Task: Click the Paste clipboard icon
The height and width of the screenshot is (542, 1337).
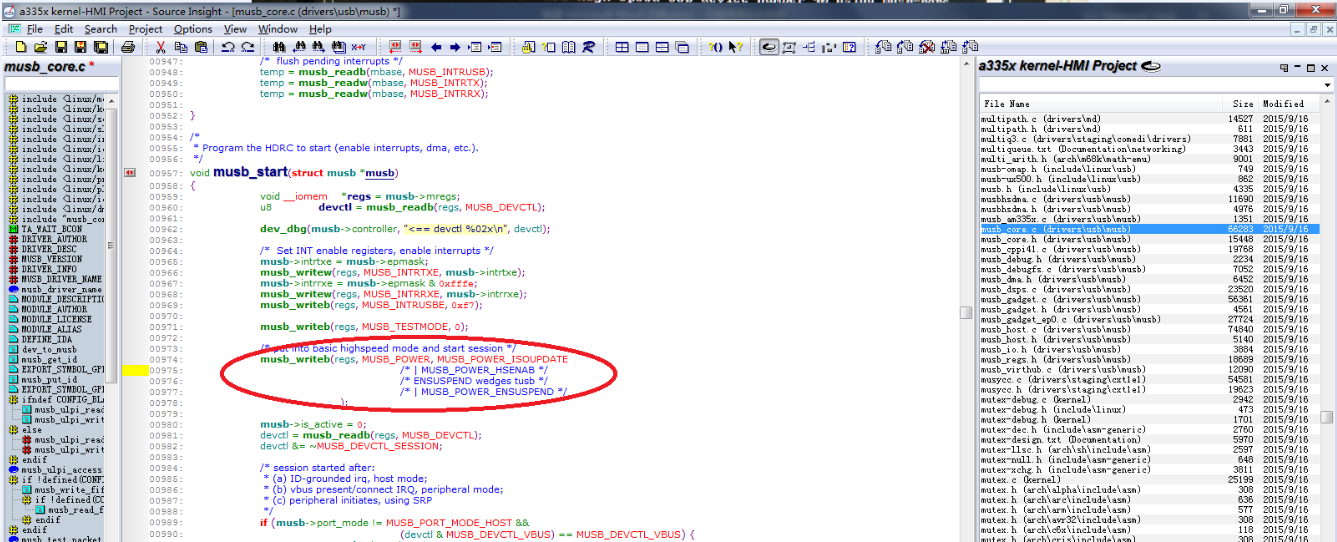Action: click(x=201, y=47)
